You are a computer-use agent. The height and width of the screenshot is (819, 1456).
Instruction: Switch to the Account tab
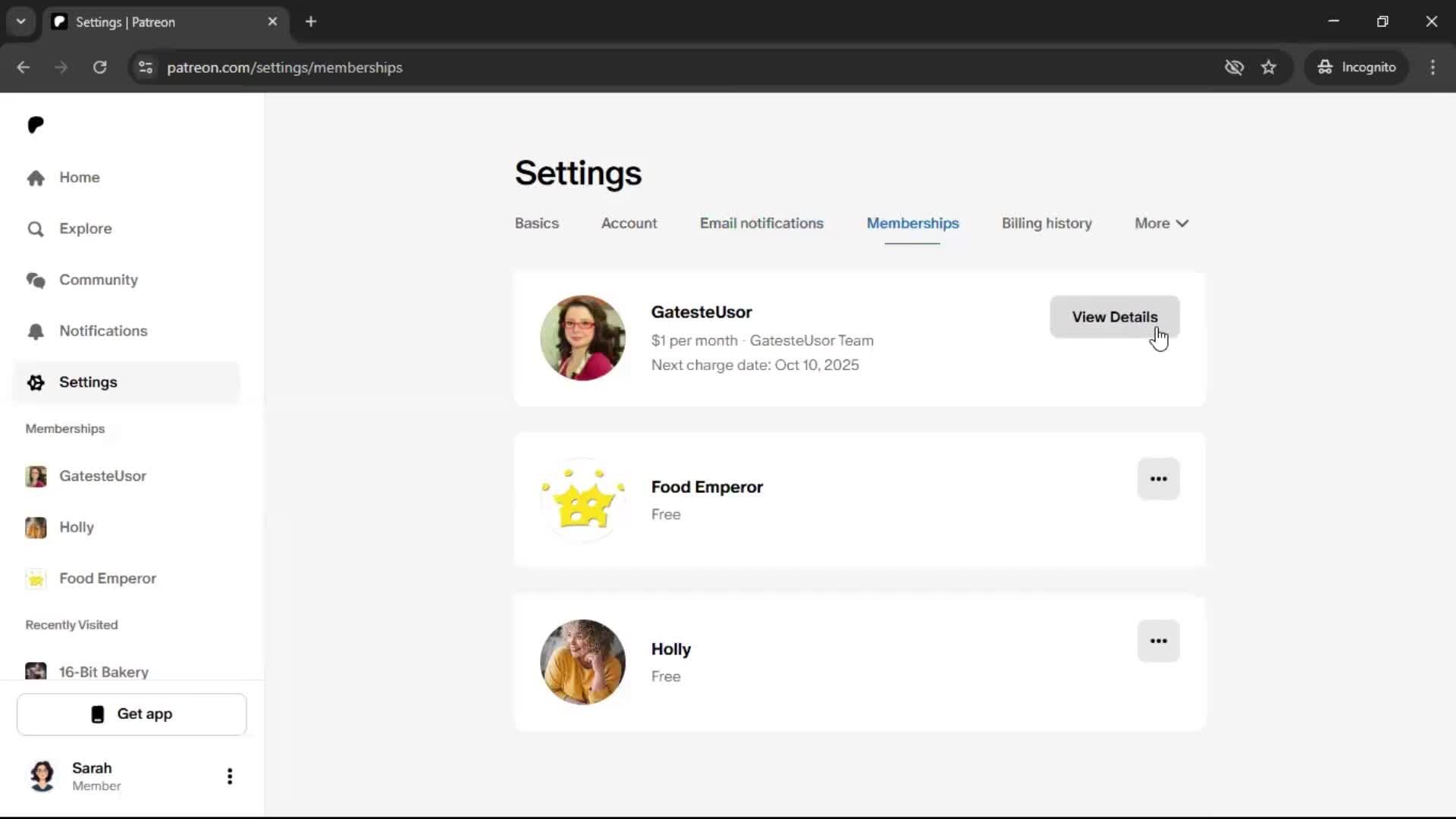[x=629, y=224]
